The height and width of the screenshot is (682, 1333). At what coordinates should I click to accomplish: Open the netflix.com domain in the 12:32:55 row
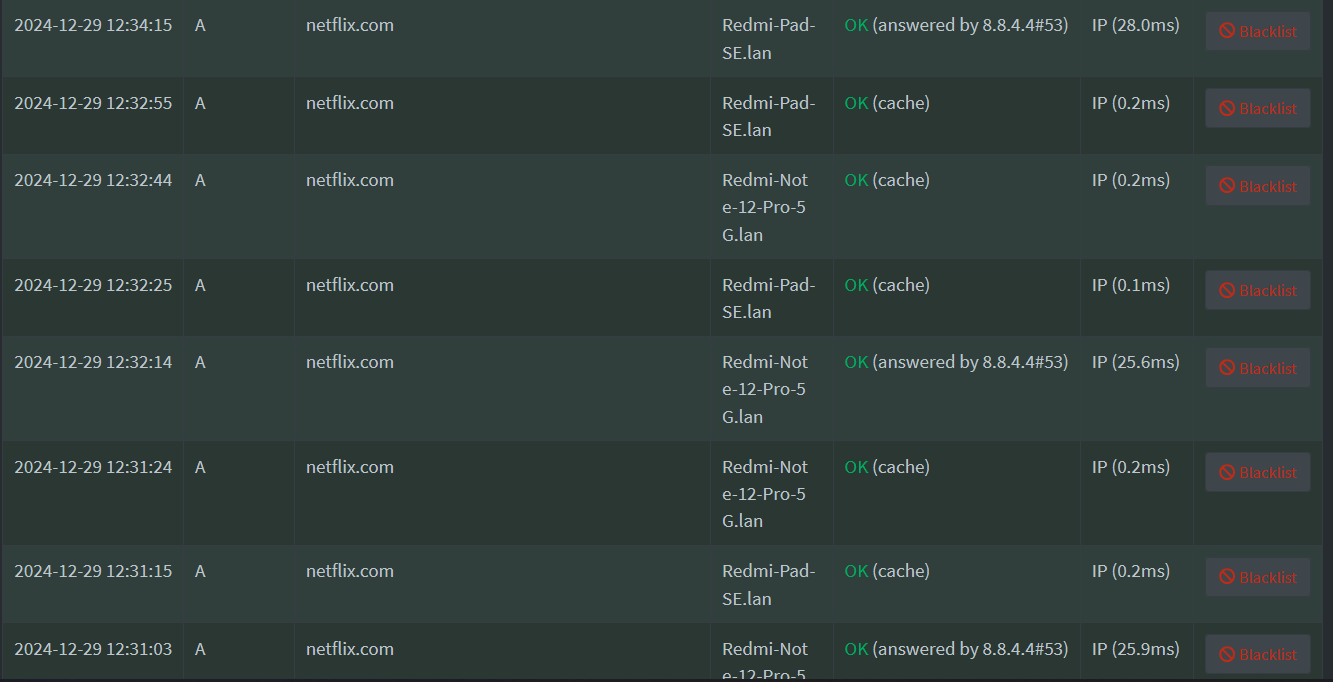[x=350, y=103]
